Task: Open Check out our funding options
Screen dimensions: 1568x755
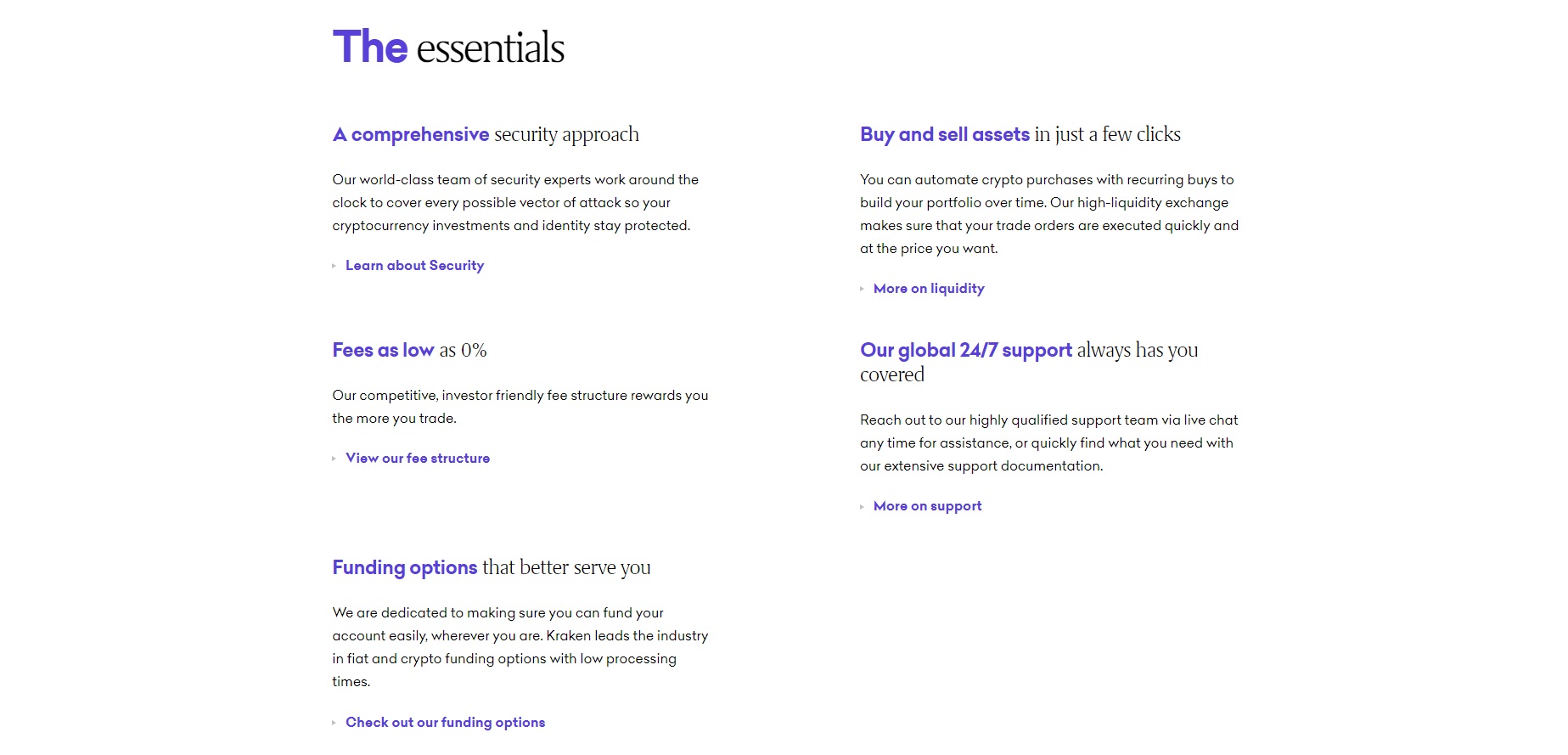Action: pyautogui.click(x=445, y=723)
